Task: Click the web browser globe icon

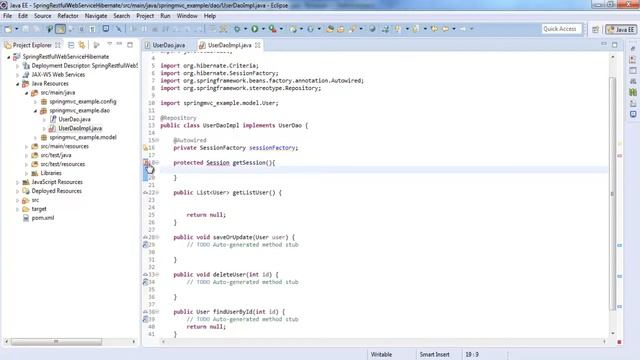Action: pos(372,29)
